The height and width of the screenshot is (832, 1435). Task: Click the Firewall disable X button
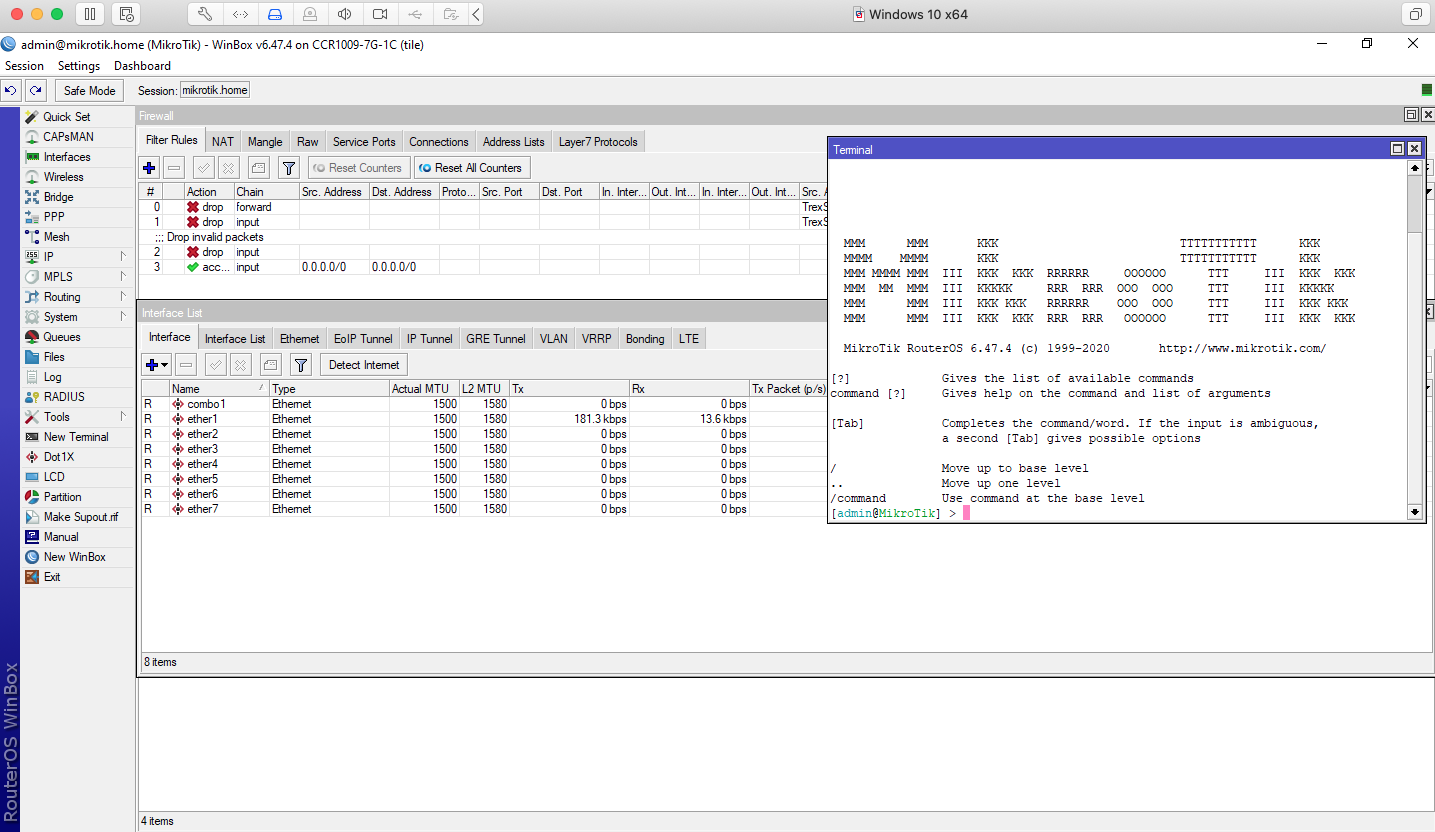tap(228, 168)
